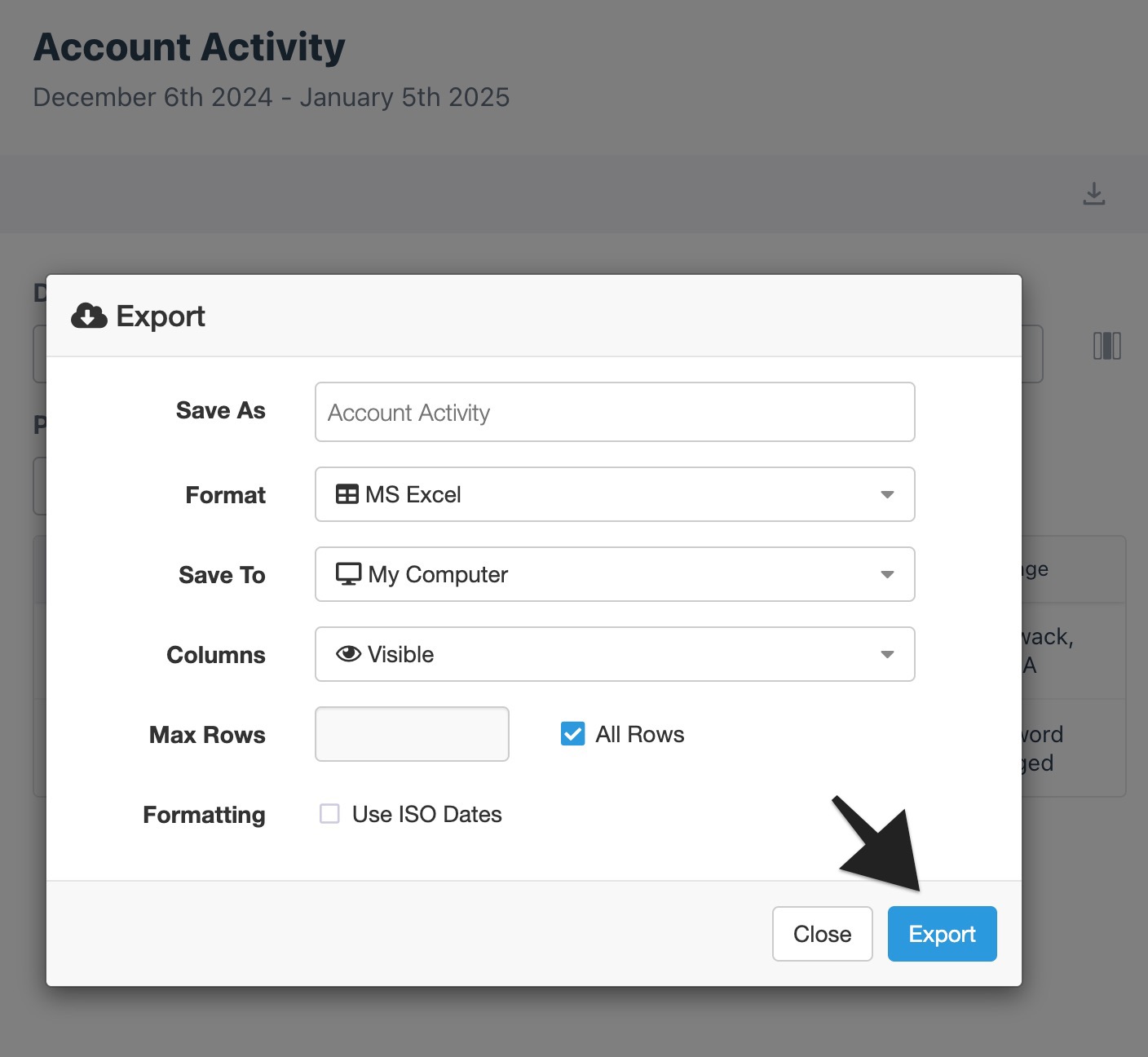
Task: Open the Save To dropdown showing My Computer
Action: pos(615,574)
